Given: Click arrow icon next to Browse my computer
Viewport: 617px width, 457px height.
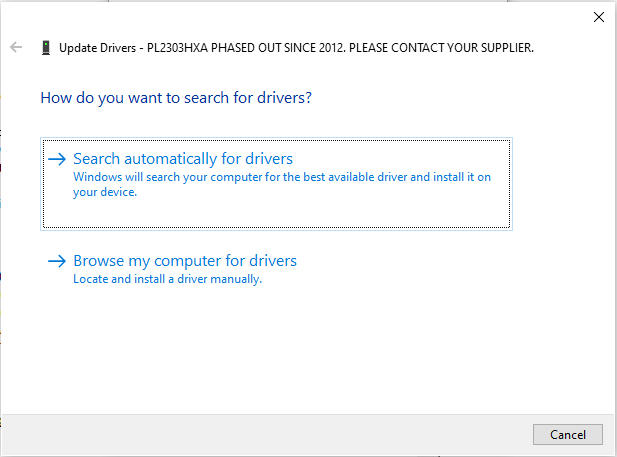Looking at the screenshot, I should pos(57,261).
